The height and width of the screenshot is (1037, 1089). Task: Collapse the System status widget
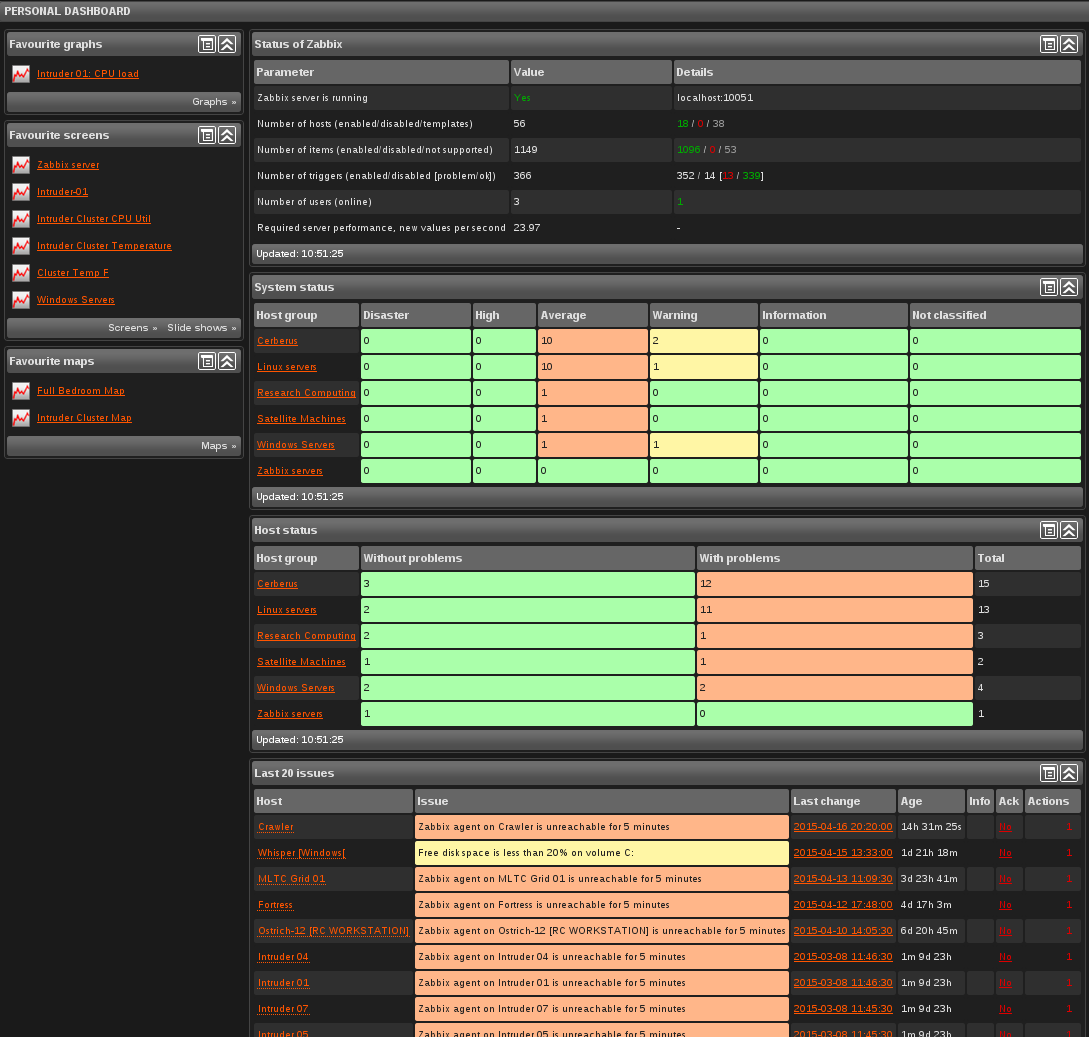(x=1069, y=287)
